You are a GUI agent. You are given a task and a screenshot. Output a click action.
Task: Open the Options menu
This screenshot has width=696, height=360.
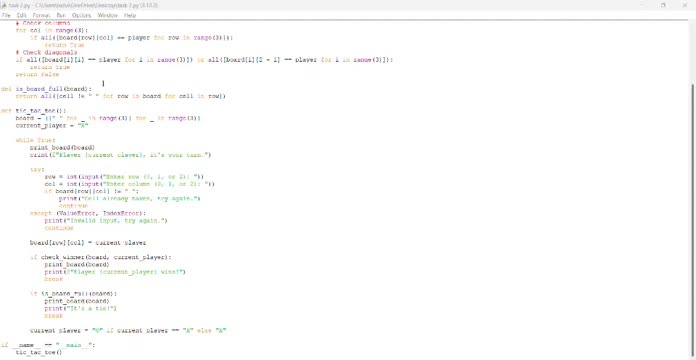click(81, 15)
